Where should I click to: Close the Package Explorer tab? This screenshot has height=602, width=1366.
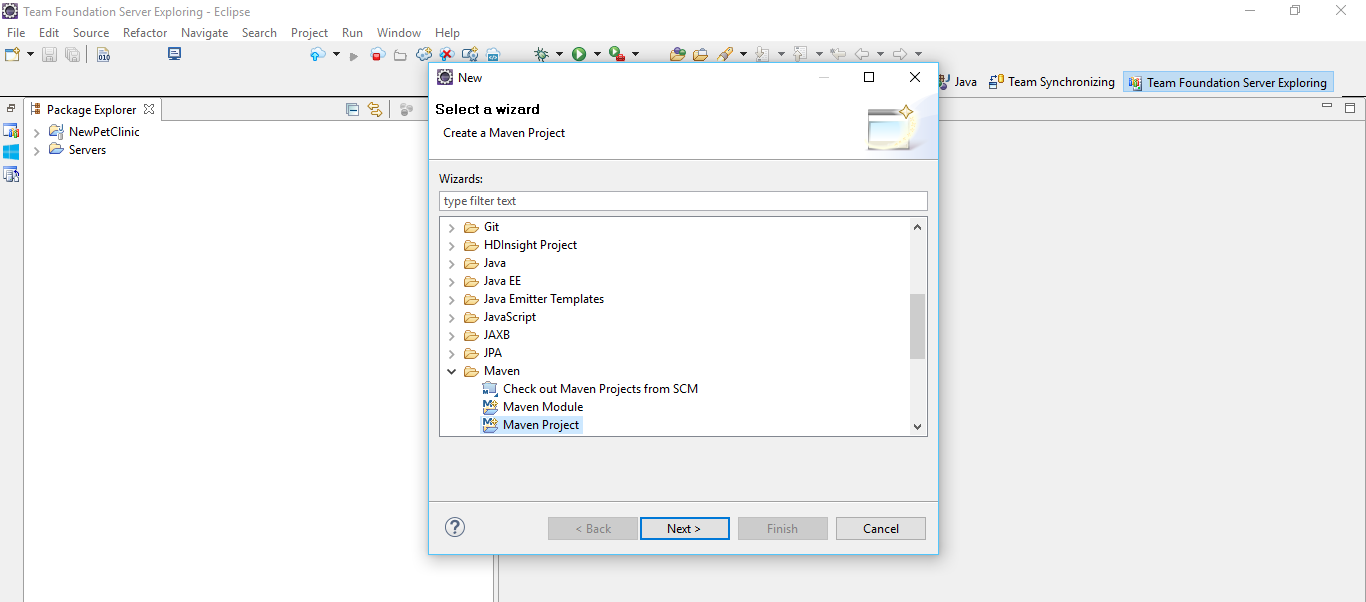149,109
